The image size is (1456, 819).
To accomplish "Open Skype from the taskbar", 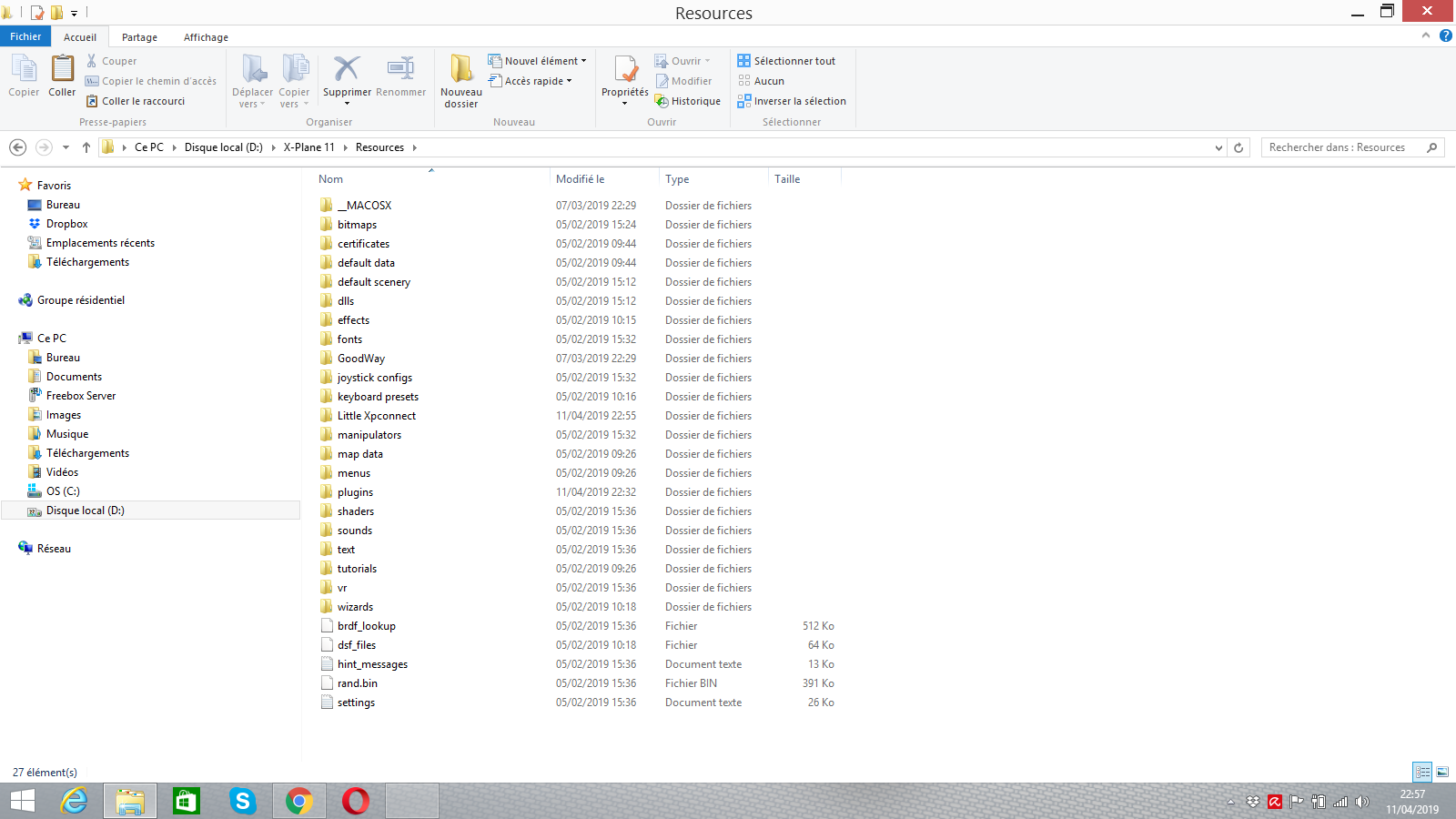I will [x=242, y=801].
